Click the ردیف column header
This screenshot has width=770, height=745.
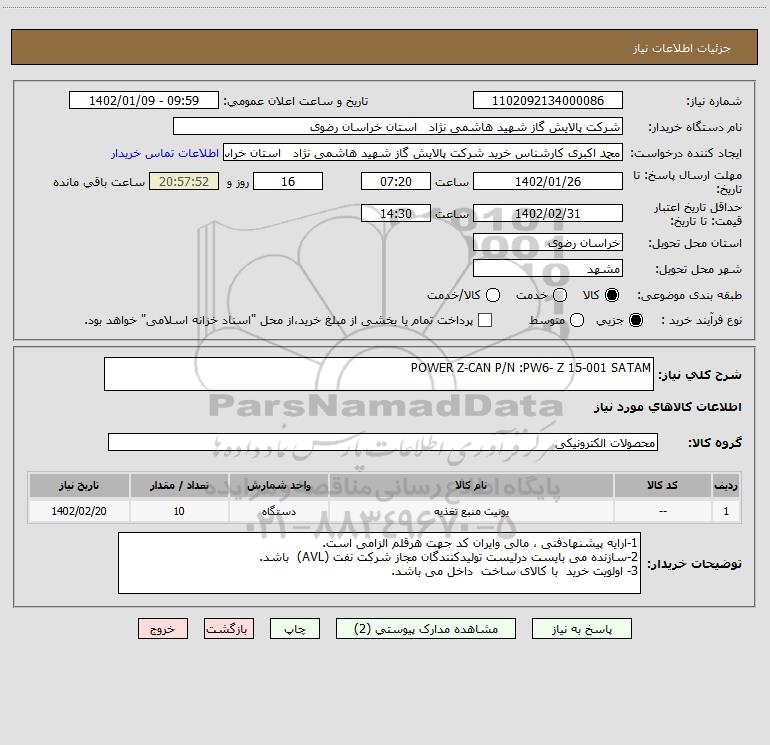coord(726,485)
